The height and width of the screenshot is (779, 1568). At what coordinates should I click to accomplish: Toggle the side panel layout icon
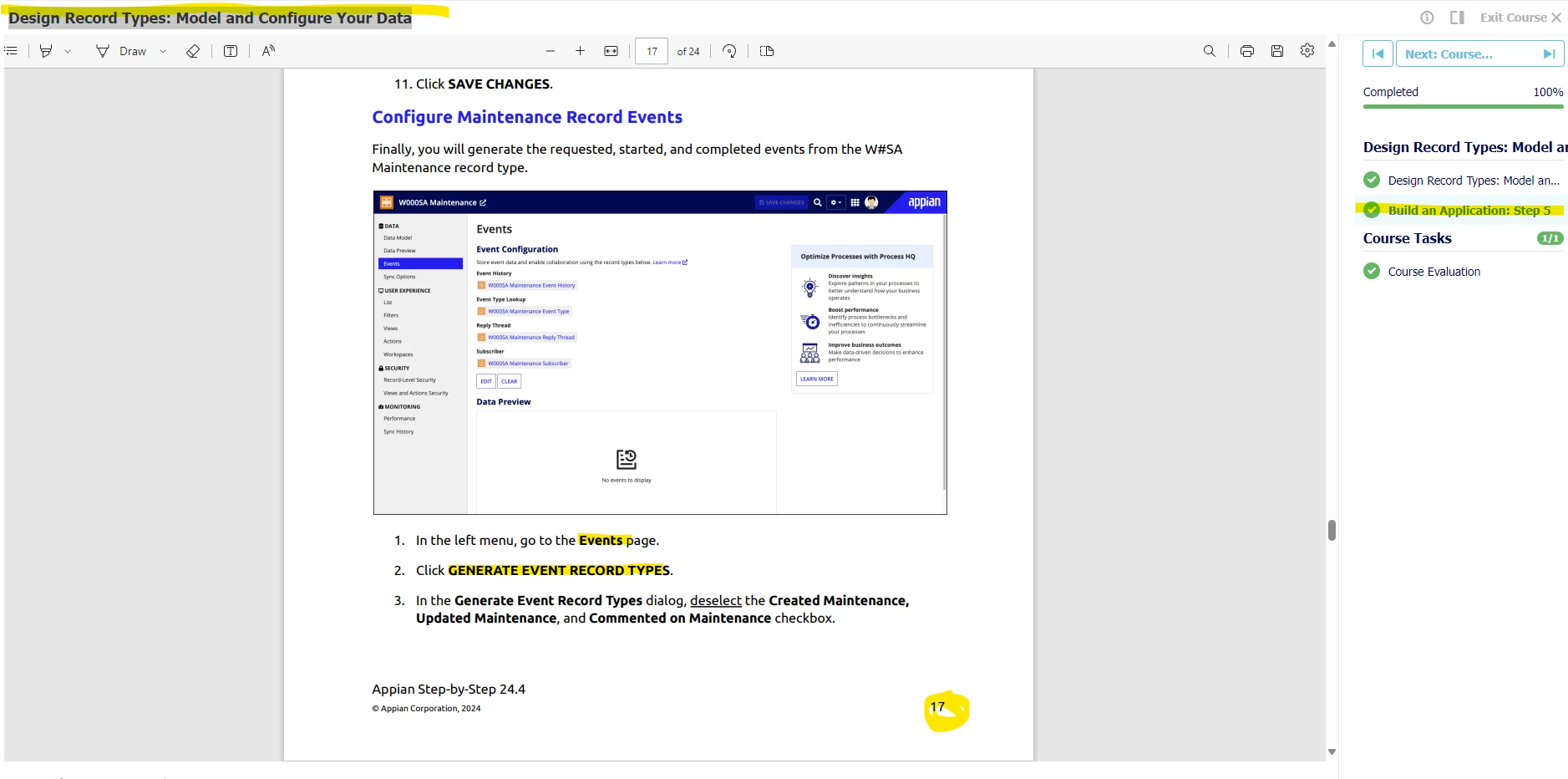(x=1457, y=18)
